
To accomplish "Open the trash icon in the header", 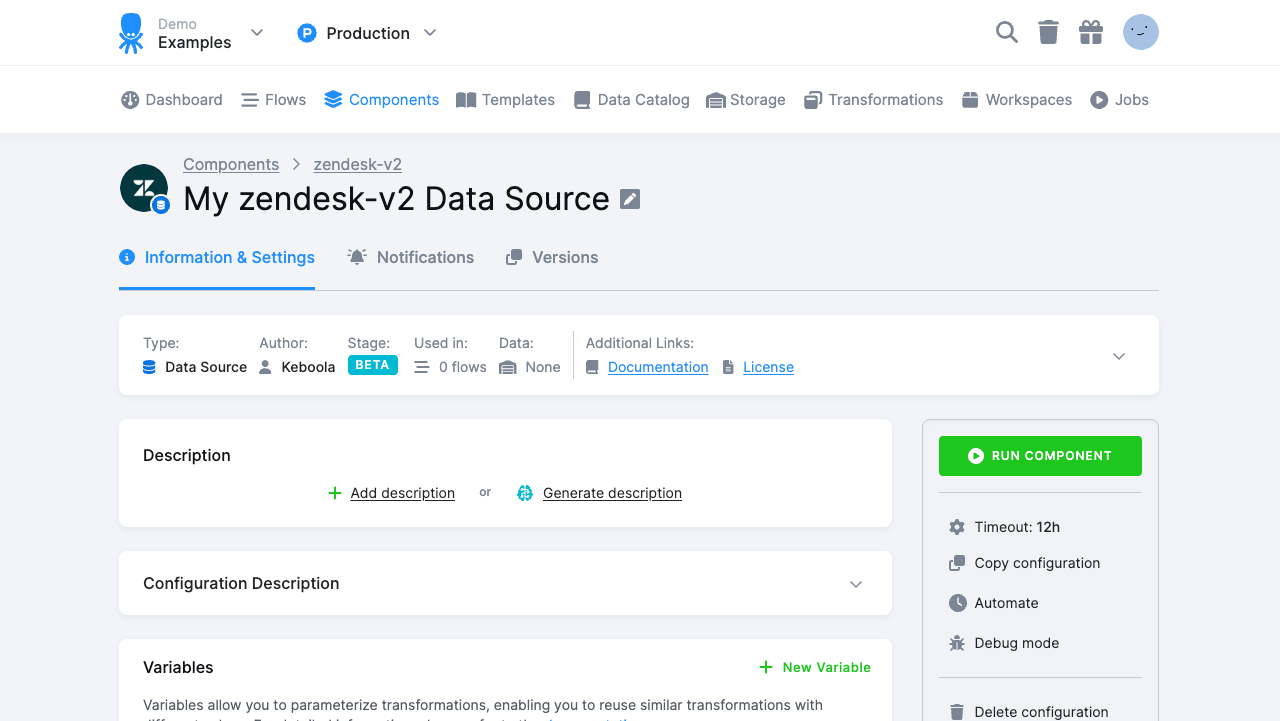I will point(1048,32).
